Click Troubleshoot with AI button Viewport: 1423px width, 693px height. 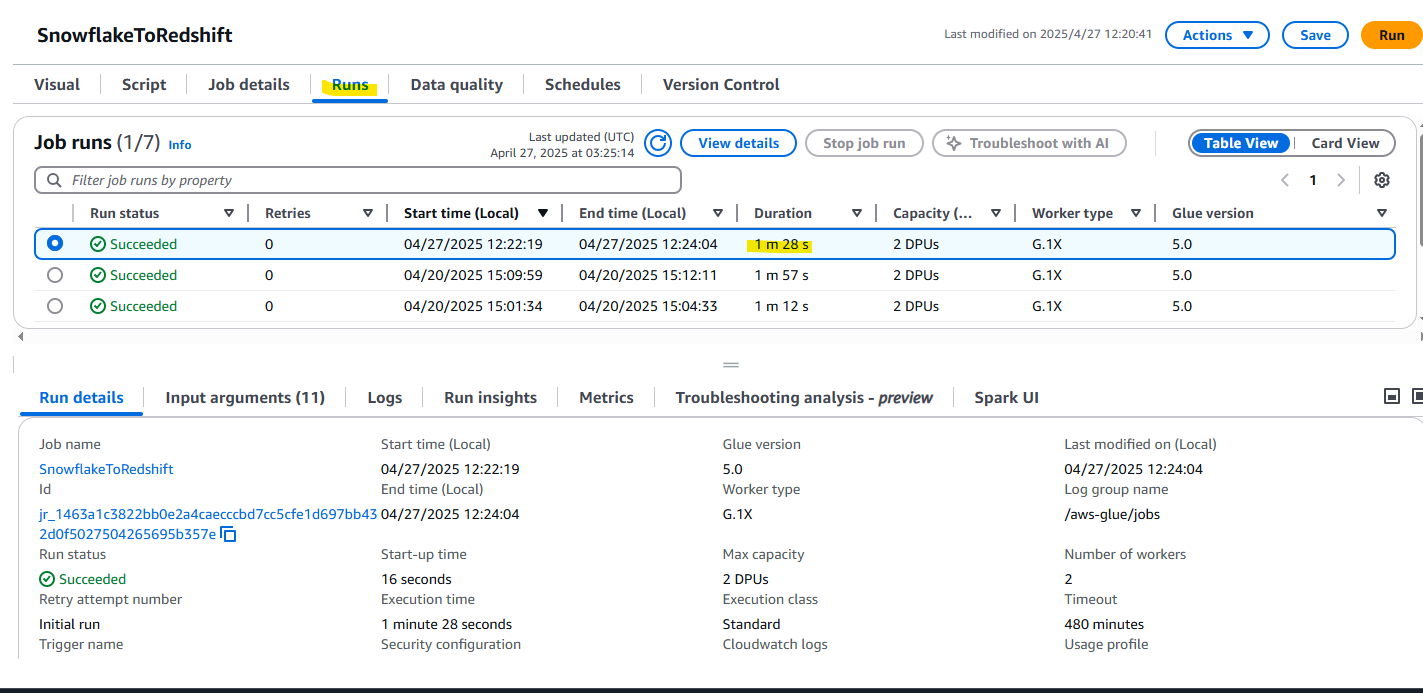coord(1029,143)
